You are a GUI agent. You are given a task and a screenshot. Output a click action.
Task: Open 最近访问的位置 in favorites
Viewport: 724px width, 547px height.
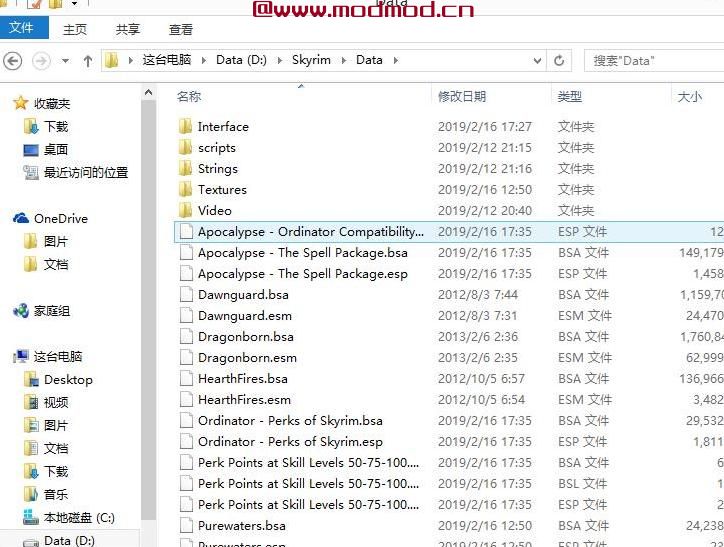pyautogui.click(x=86, y=173)
